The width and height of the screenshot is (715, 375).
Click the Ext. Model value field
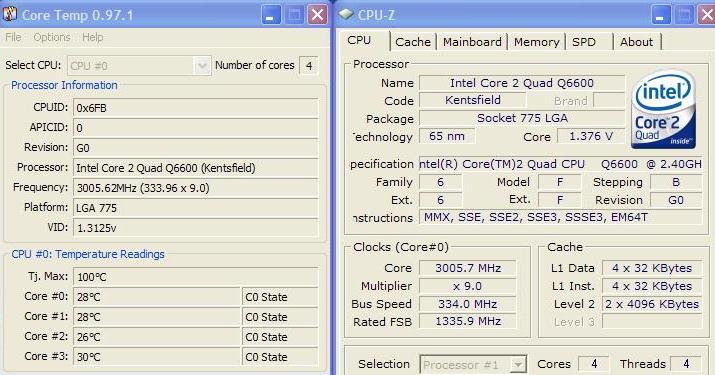click(560, 200)
